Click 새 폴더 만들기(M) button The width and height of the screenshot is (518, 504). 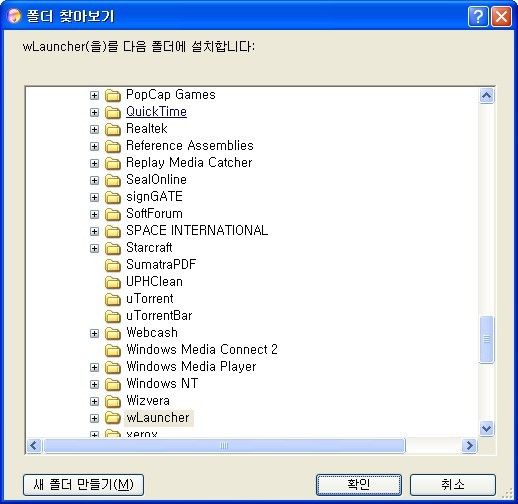pyautogui.click(x=83, y=485)
